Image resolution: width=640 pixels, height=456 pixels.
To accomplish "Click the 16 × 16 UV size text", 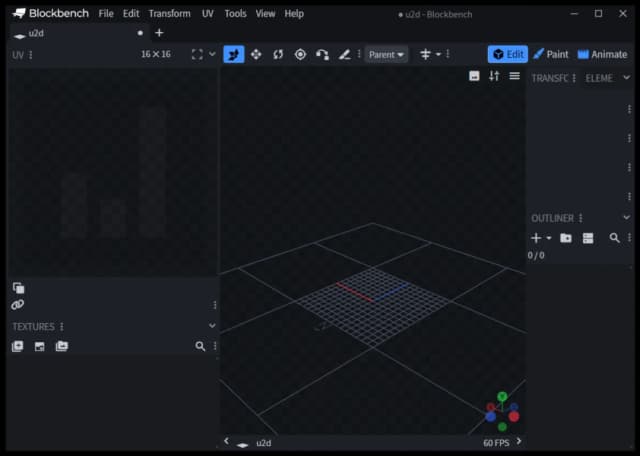I will 156,54.
